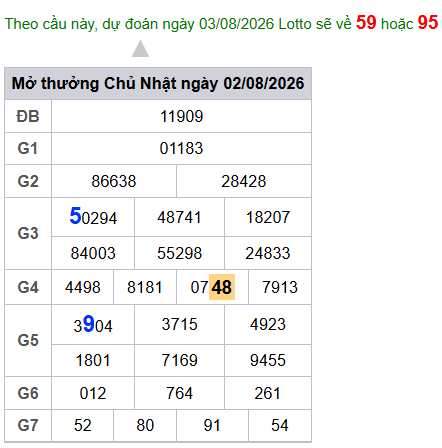Click the G4 number 7913
The width and height of the screenshot is (442, 448).
(280, 287)
